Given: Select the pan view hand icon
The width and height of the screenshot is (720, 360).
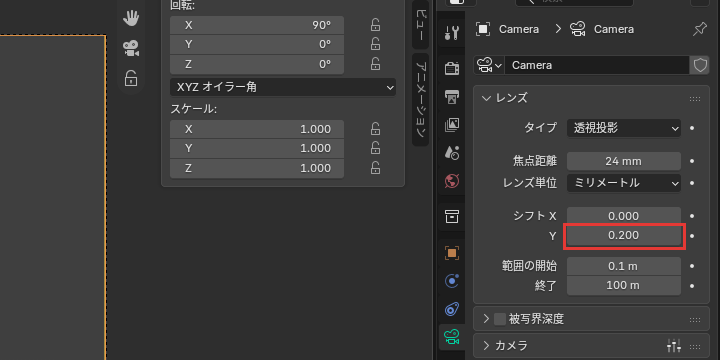Looking at the screenshot, I should point(131,18).
